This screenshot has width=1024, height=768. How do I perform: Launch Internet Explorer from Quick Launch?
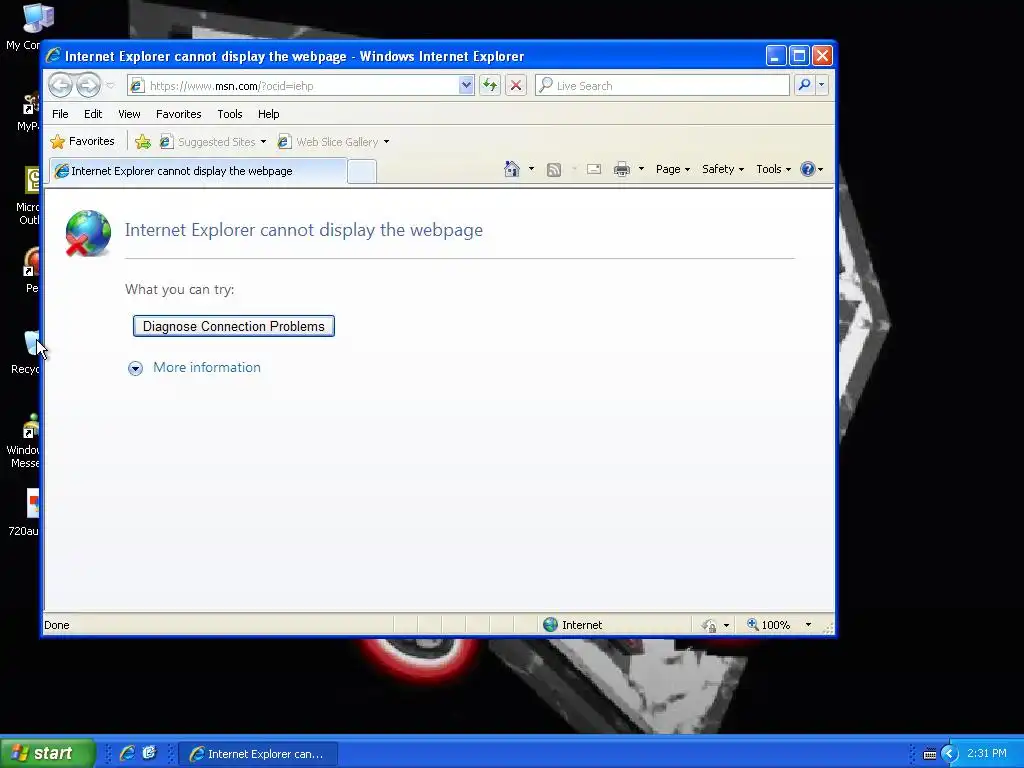(127, 753)
